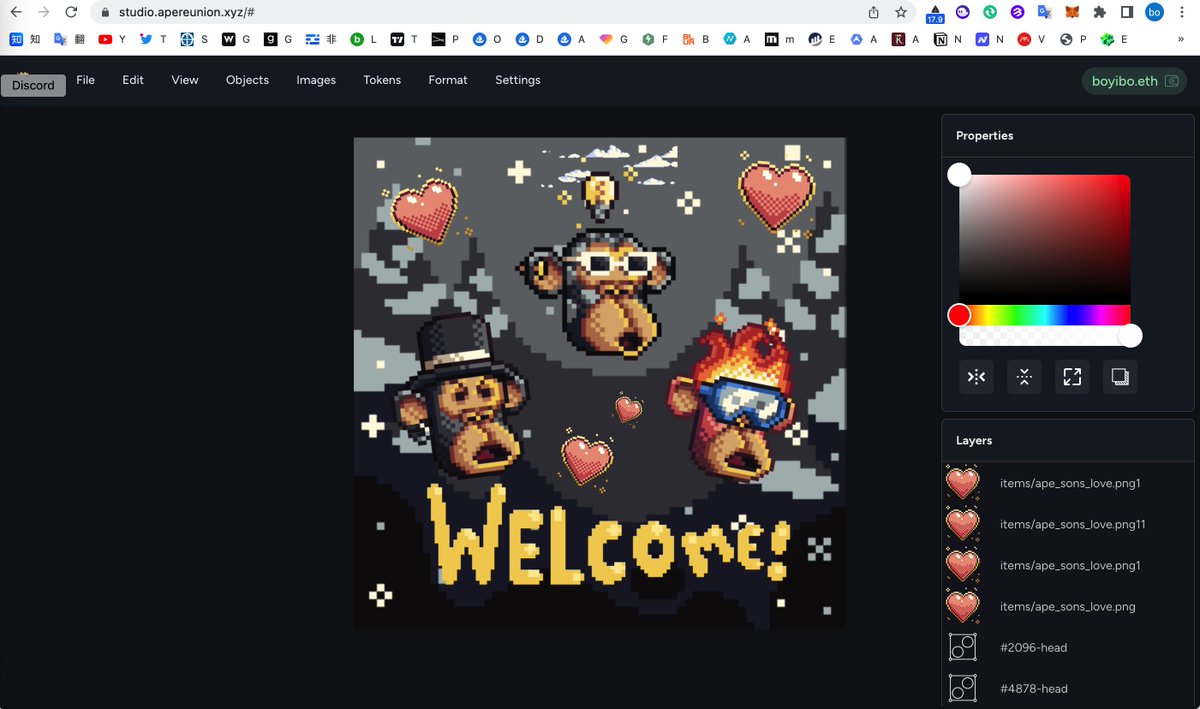Click the hue slider's red handle

(x=959, y=315)
